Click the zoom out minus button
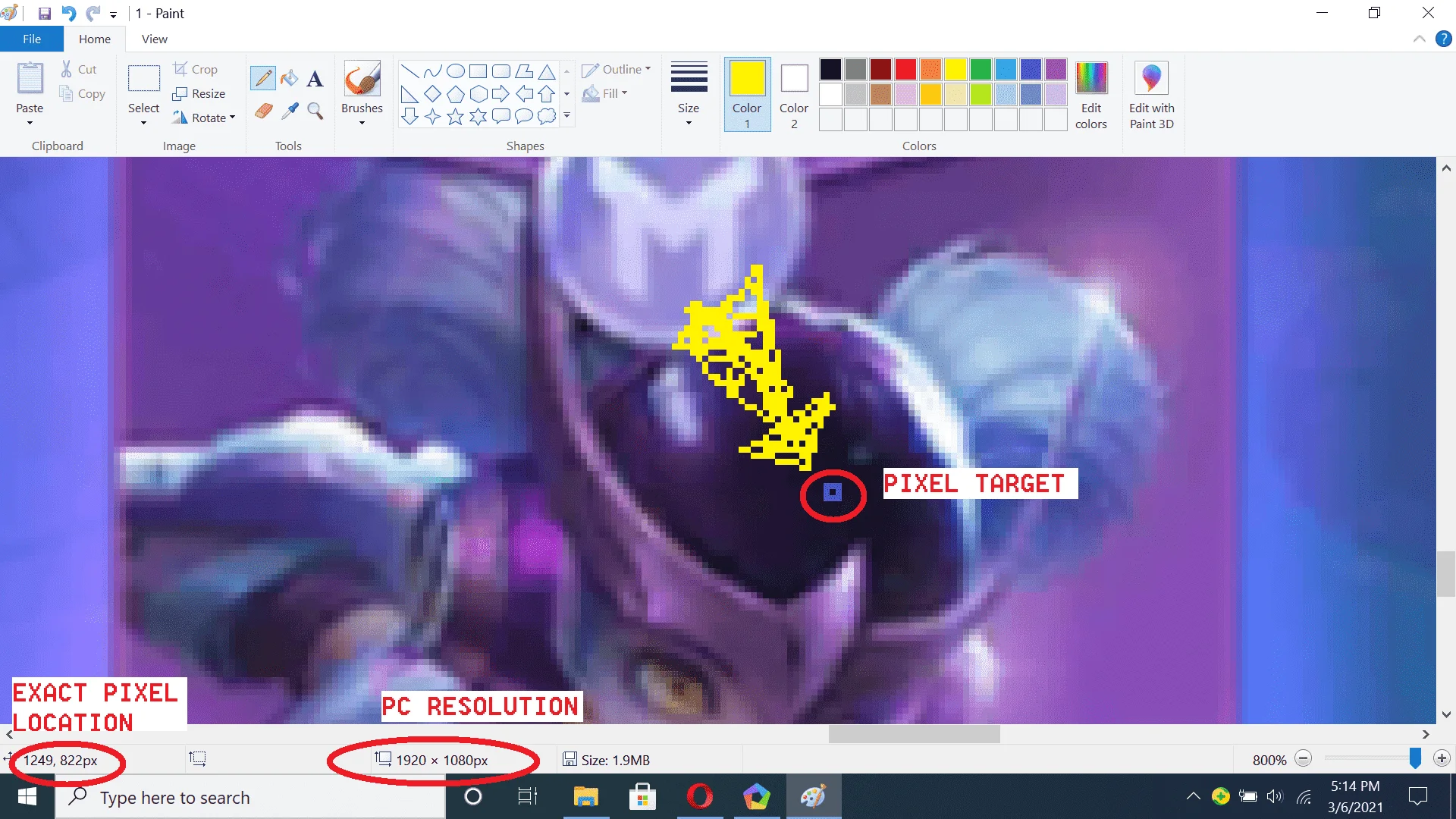This screenshot has height=819, width=1456. (1303, 759)
